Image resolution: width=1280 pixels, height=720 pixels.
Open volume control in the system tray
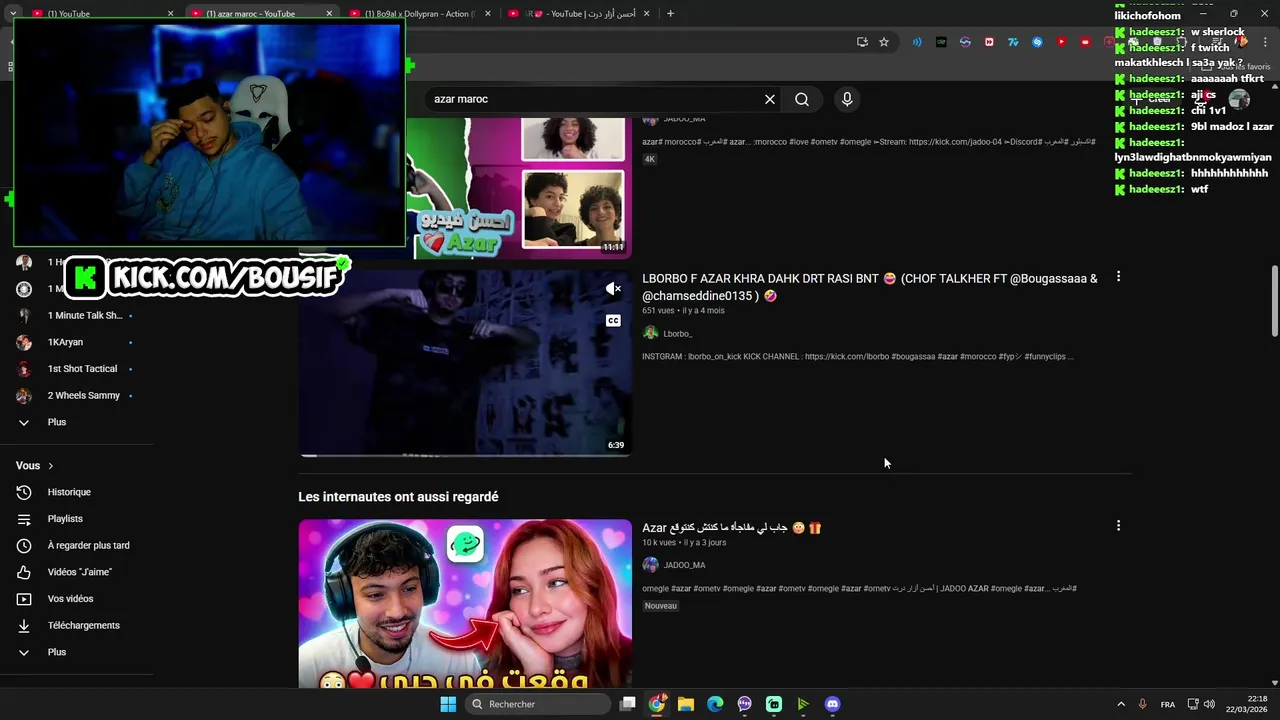[x=1209, y=704]
